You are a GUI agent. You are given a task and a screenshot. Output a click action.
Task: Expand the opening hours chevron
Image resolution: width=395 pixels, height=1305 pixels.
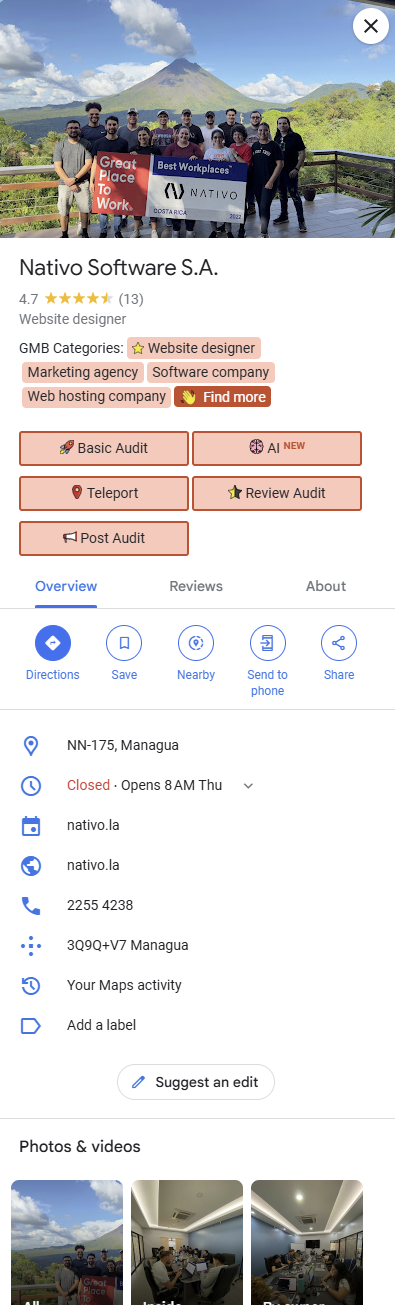point(248,786)
